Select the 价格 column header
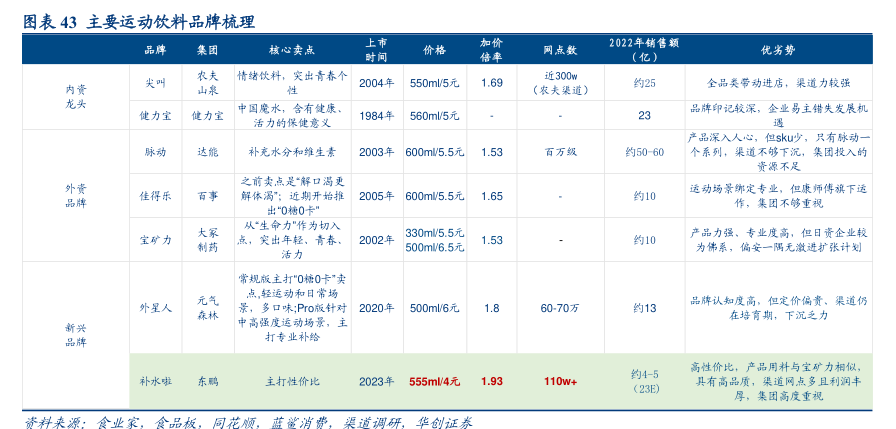The height and width of the screenshot is (429, 896). click(434, 50)
